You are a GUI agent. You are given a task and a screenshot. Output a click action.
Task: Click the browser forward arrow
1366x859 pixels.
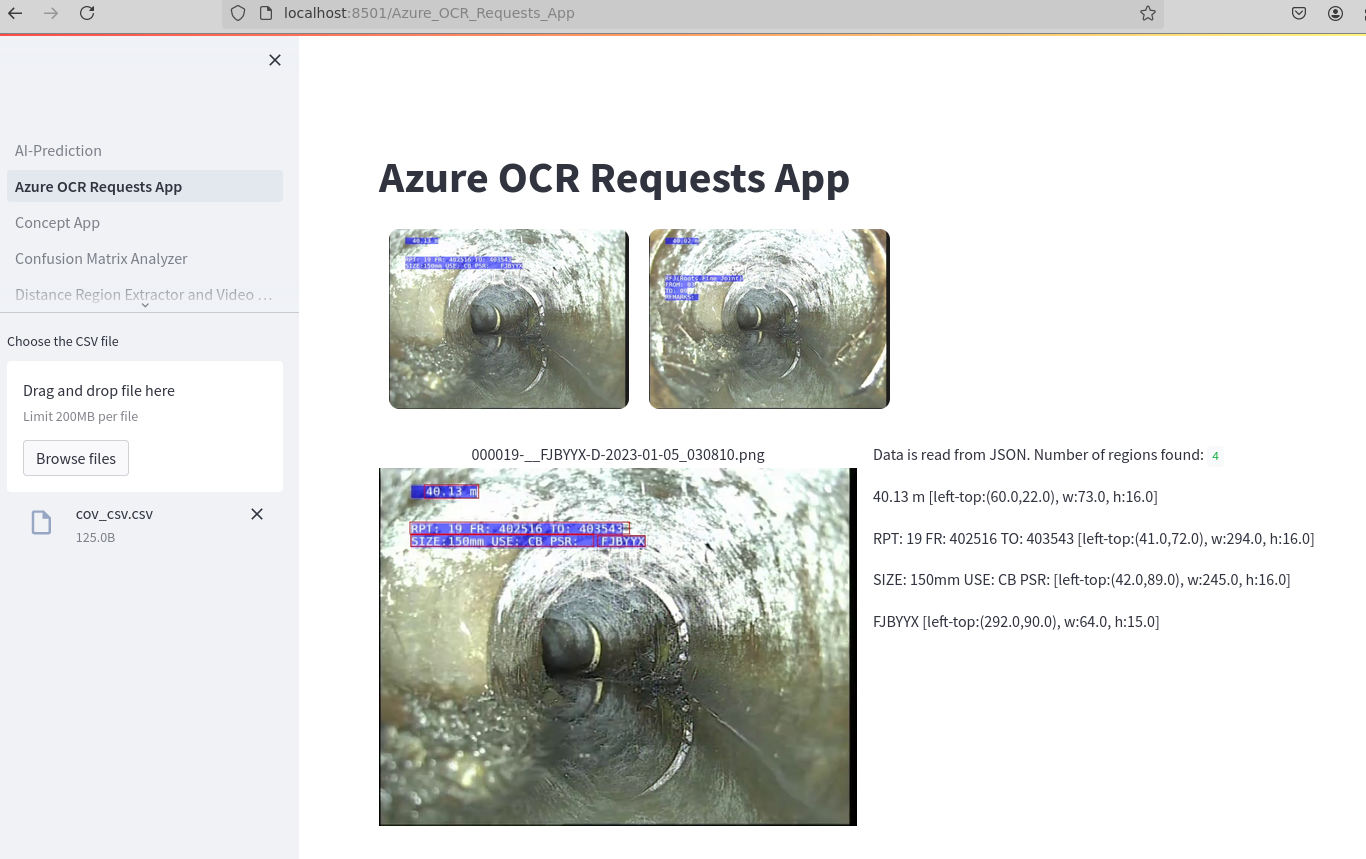(x=51, y=13)
